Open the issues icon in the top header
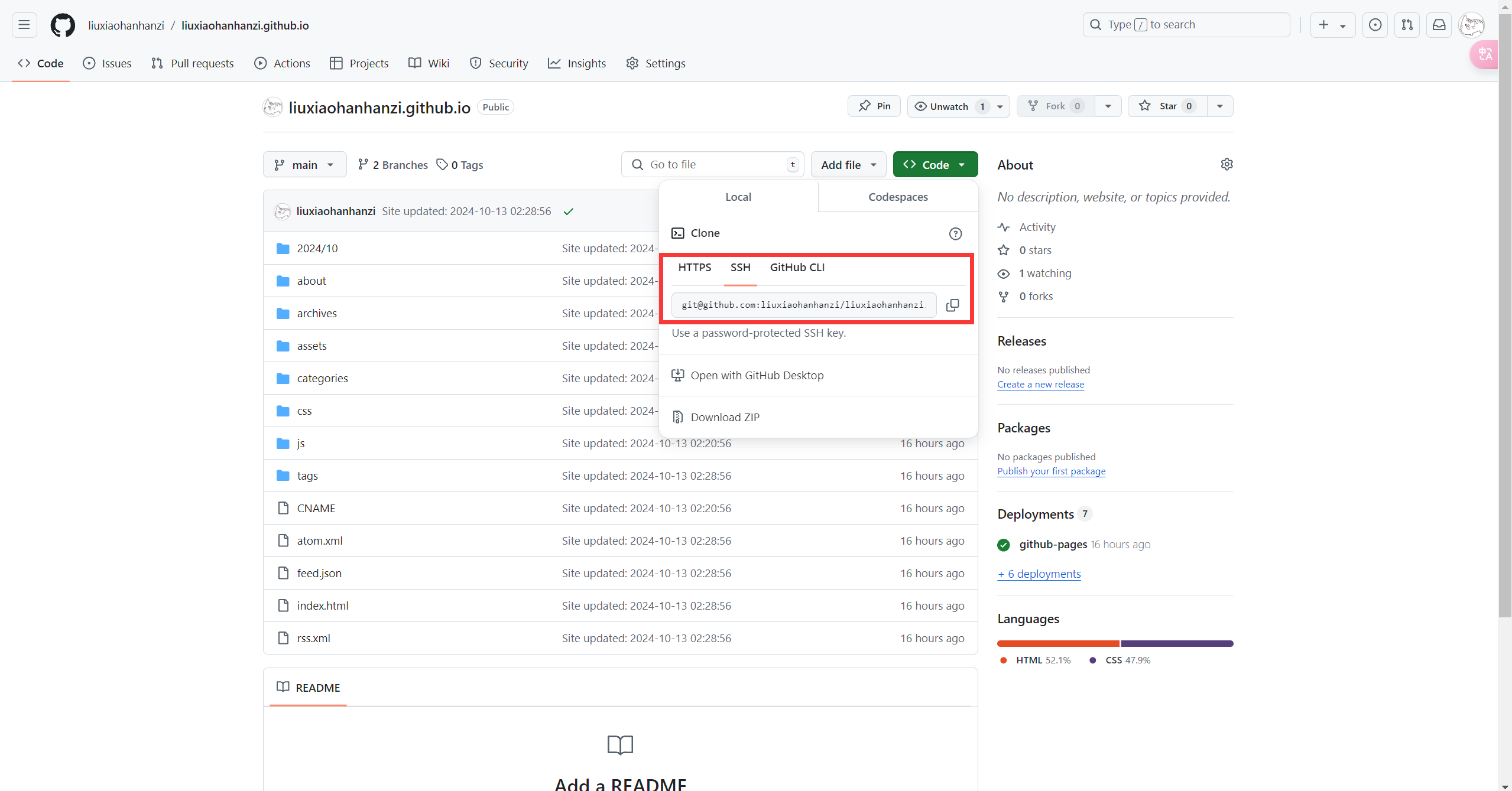Screen dimensions: 1512x791 coord(1375,25)
